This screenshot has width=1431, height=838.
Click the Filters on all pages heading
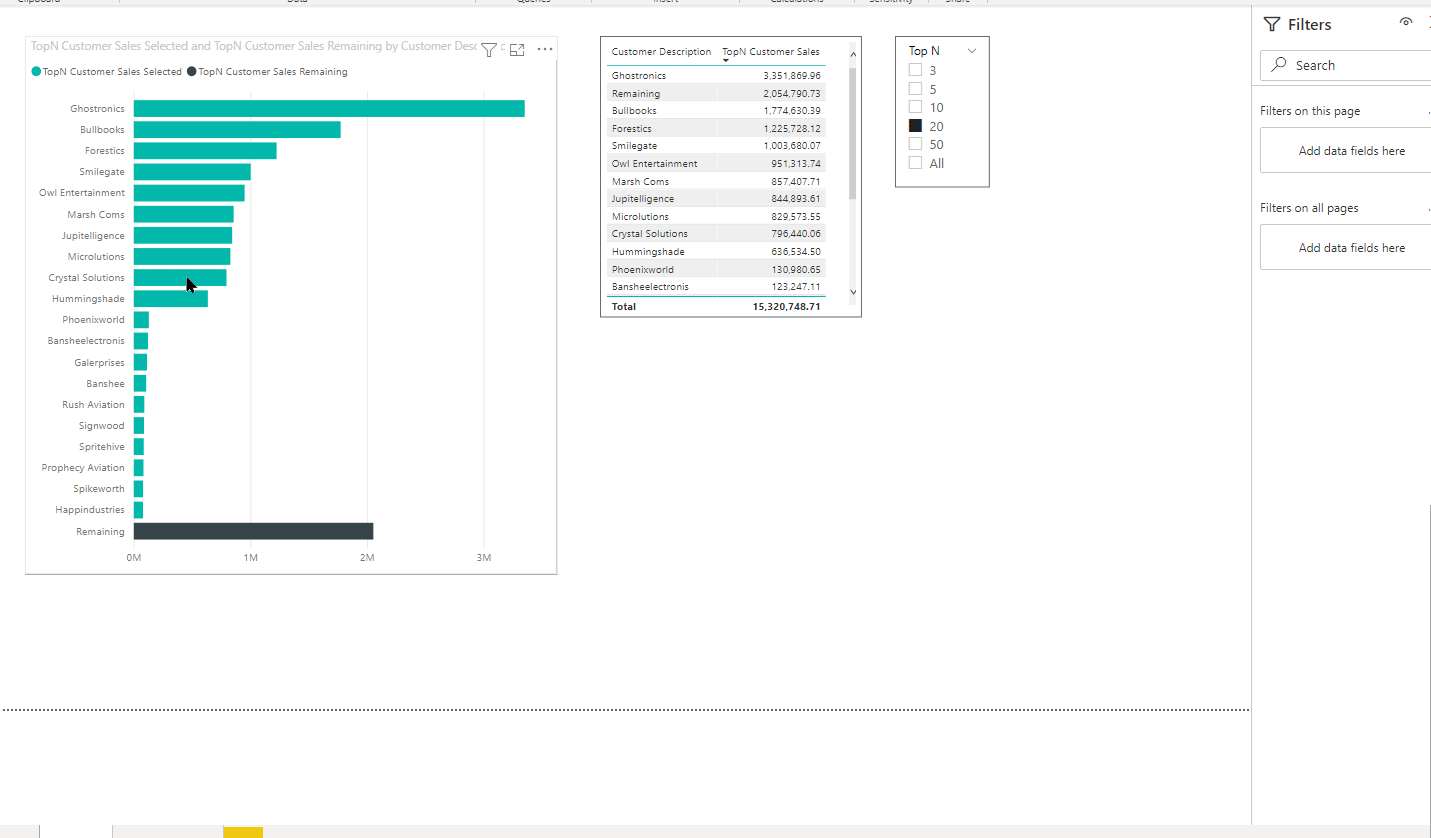tap(1309, 208)
